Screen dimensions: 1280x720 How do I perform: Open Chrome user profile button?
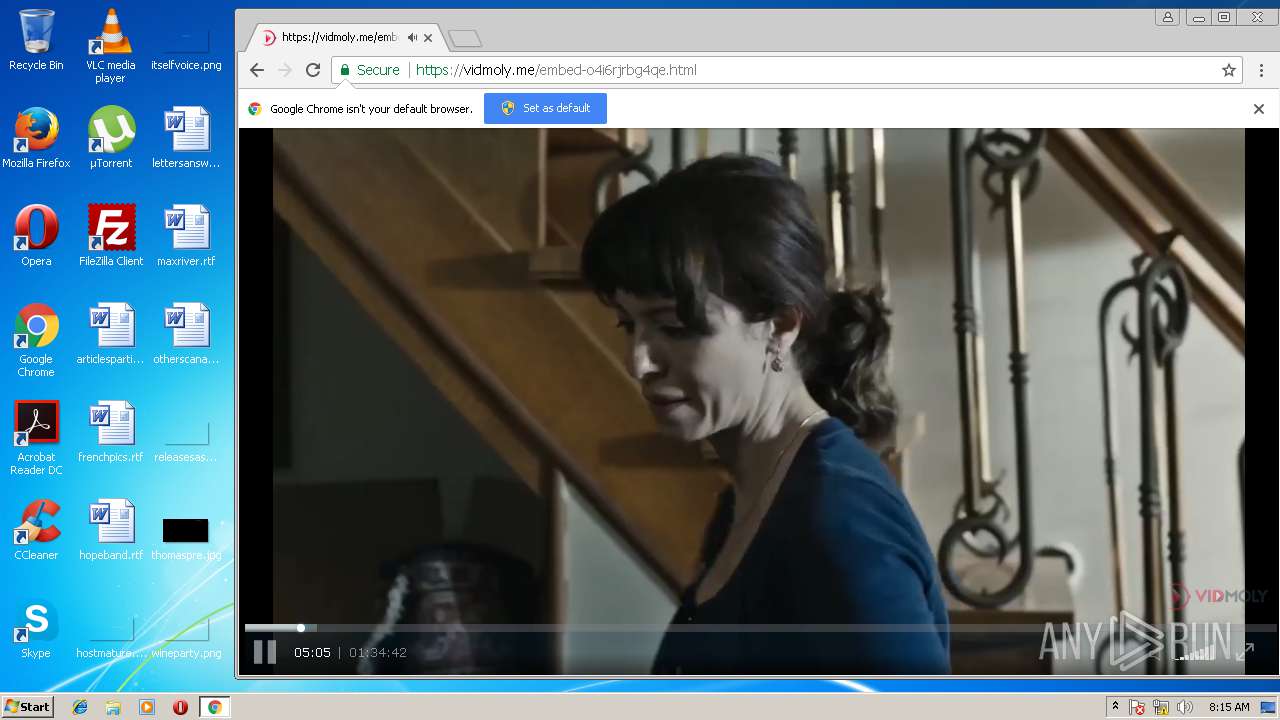(x=1167, y=17)
